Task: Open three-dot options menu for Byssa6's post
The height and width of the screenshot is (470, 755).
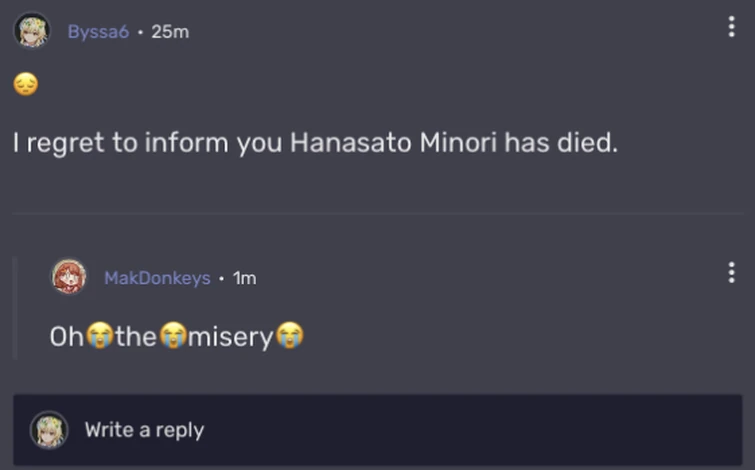Action: (x=732, y=27)
